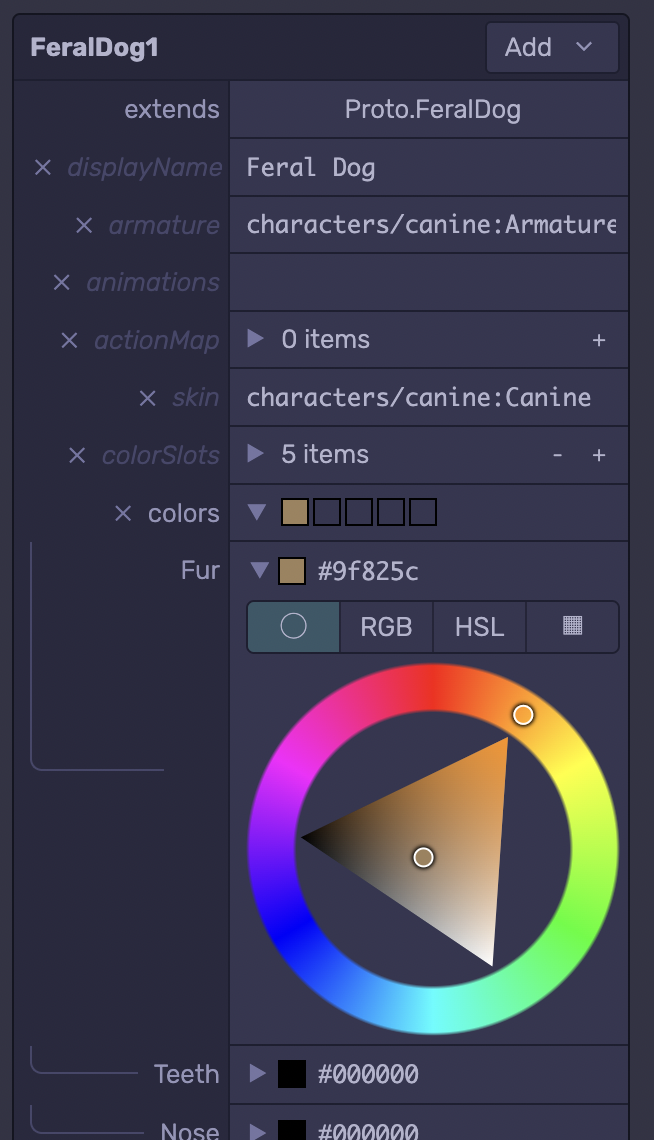Viewport: 654px width, 1140px height.
Task: Remove the colorSlots property
Action: pyautogui.click(x=77, y=454)
